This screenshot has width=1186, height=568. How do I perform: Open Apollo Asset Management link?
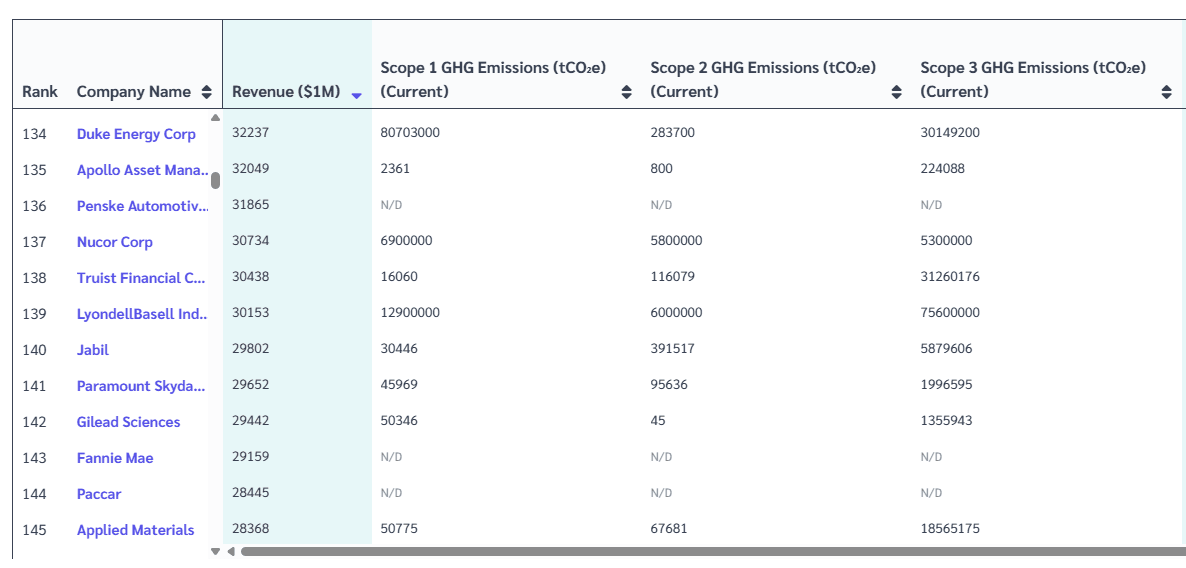142,170
